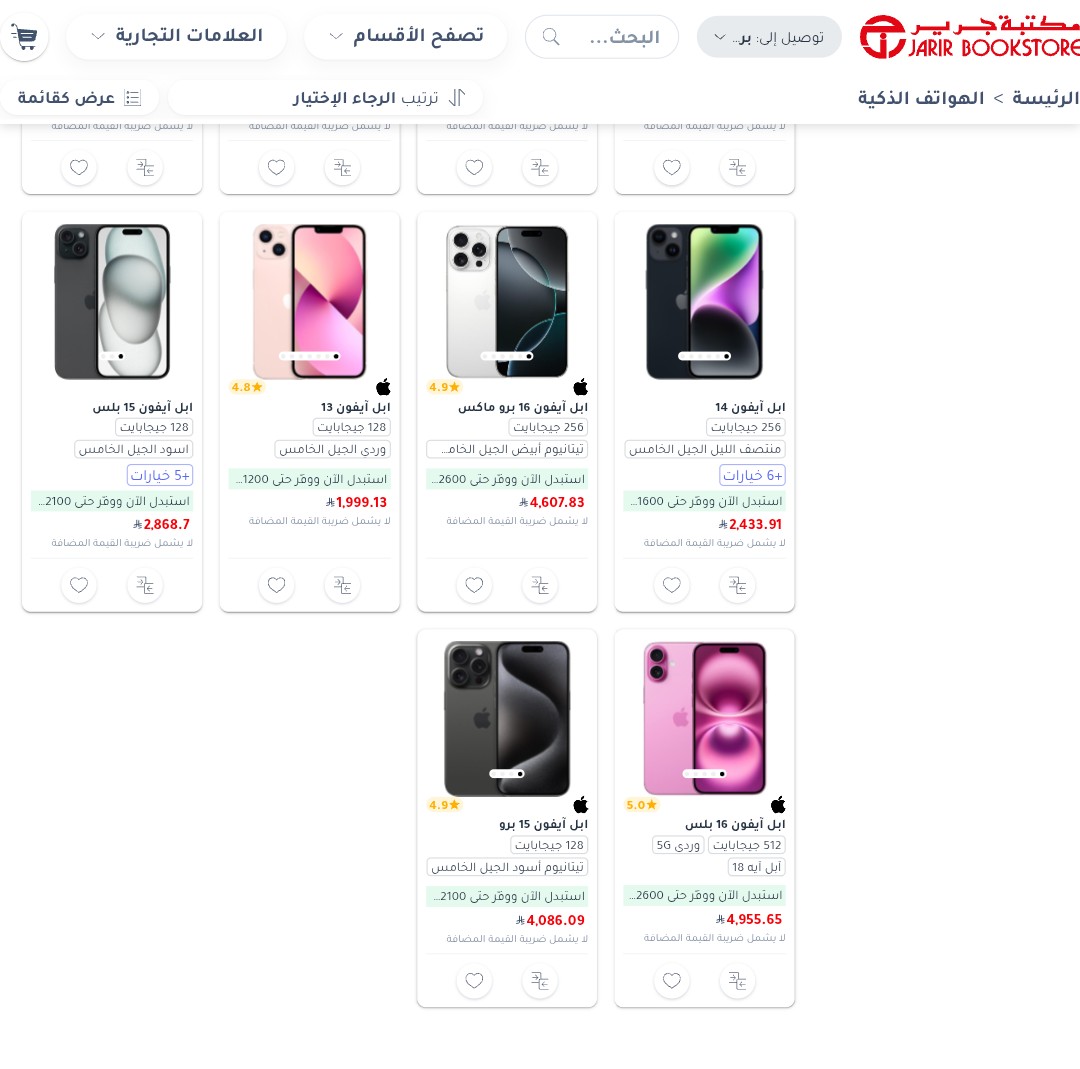Open +6 خيارات options for iPhone 14
The image size is (1080, 1069).
752,475
